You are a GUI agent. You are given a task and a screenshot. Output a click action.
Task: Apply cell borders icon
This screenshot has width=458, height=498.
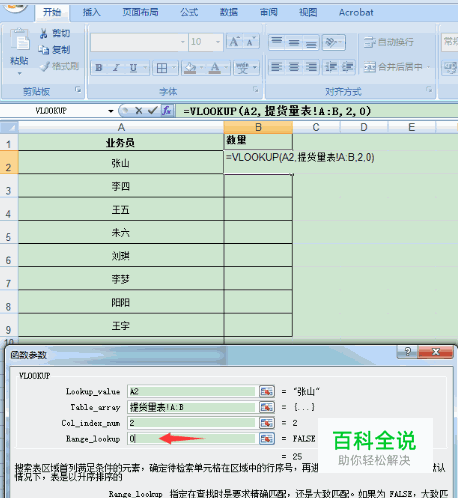[162, 68]
